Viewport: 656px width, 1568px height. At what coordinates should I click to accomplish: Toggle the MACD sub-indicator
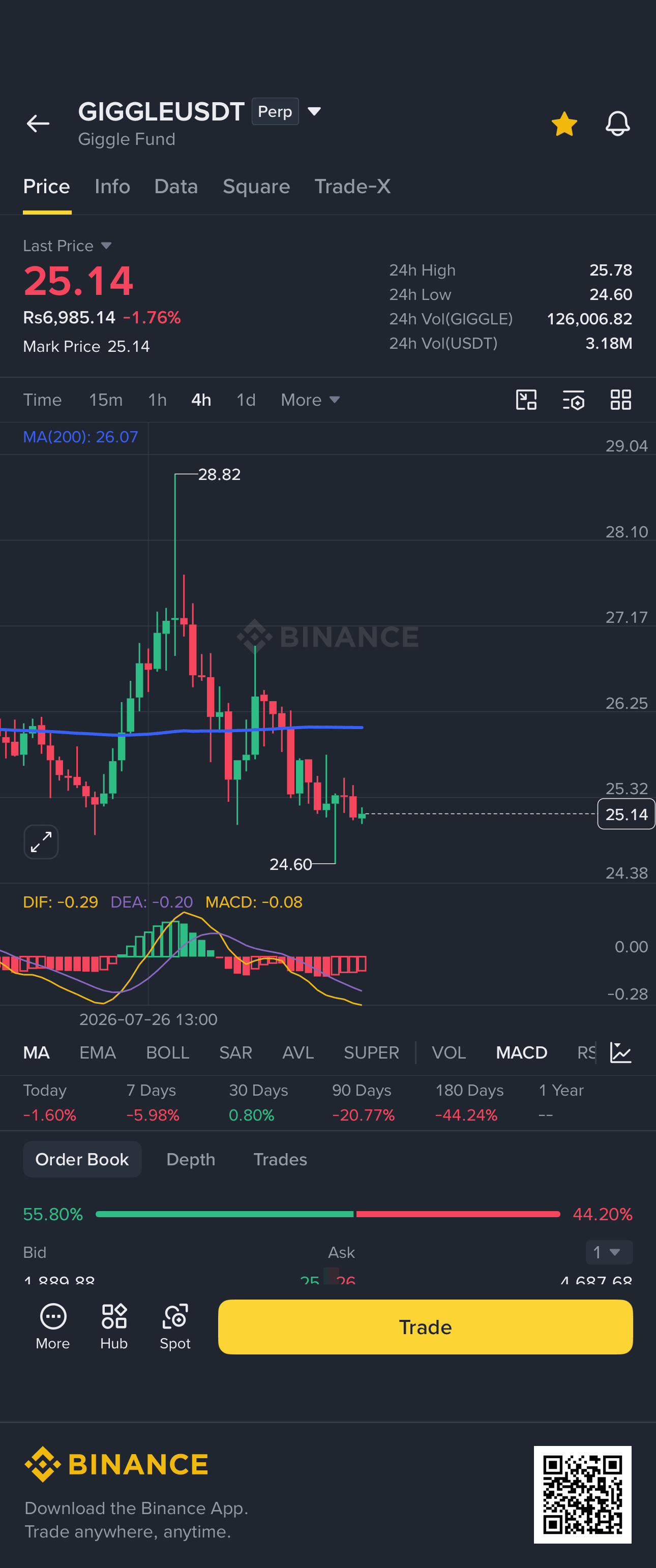click(x=522, y=1052)
